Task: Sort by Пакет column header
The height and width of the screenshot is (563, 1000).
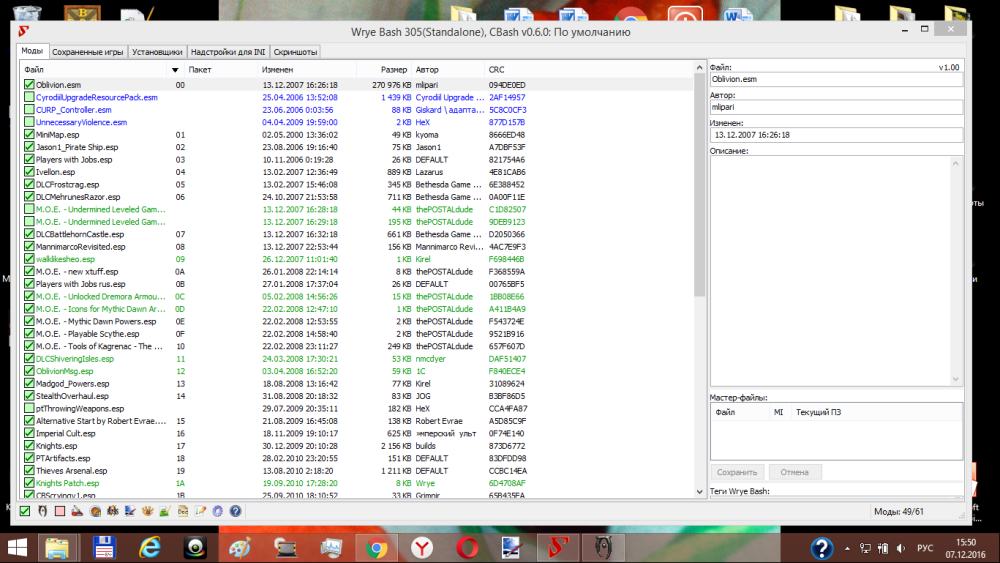Action: 221,69
